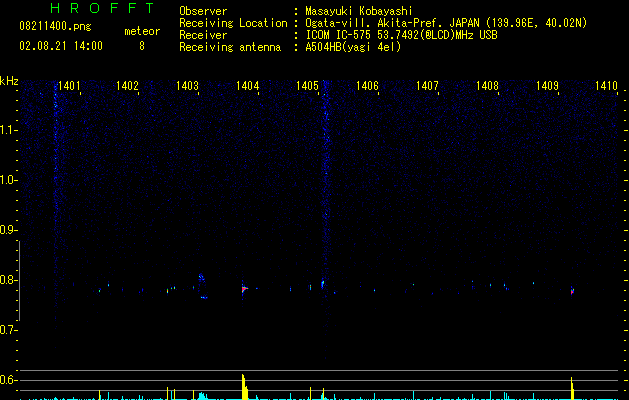
Task: Click the 1406 time axis marker
Action: click(x=367, y=86)
